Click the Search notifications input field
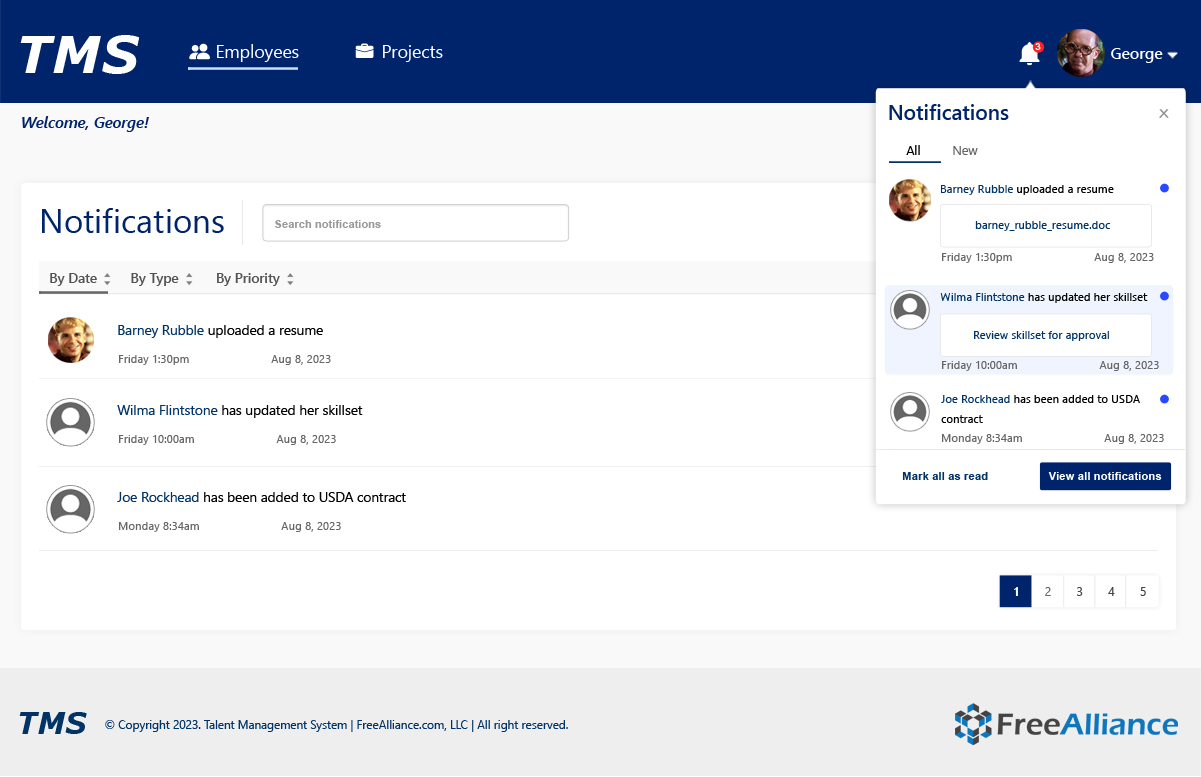The image size is (1201, 777). pyautogui.click(x=415, y=223)
